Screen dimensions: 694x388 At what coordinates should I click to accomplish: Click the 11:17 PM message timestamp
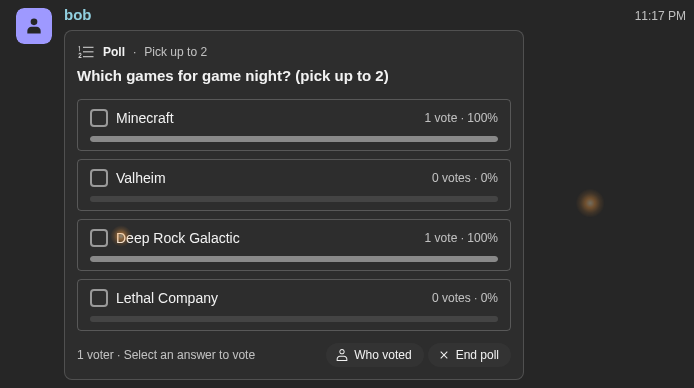point(660,16)
